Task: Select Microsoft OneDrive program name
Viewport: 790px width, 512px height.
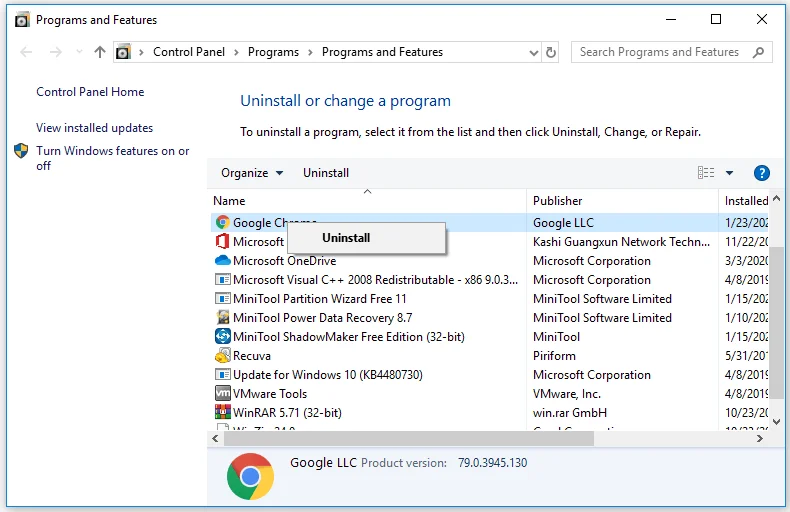Action: coord(284,261)
